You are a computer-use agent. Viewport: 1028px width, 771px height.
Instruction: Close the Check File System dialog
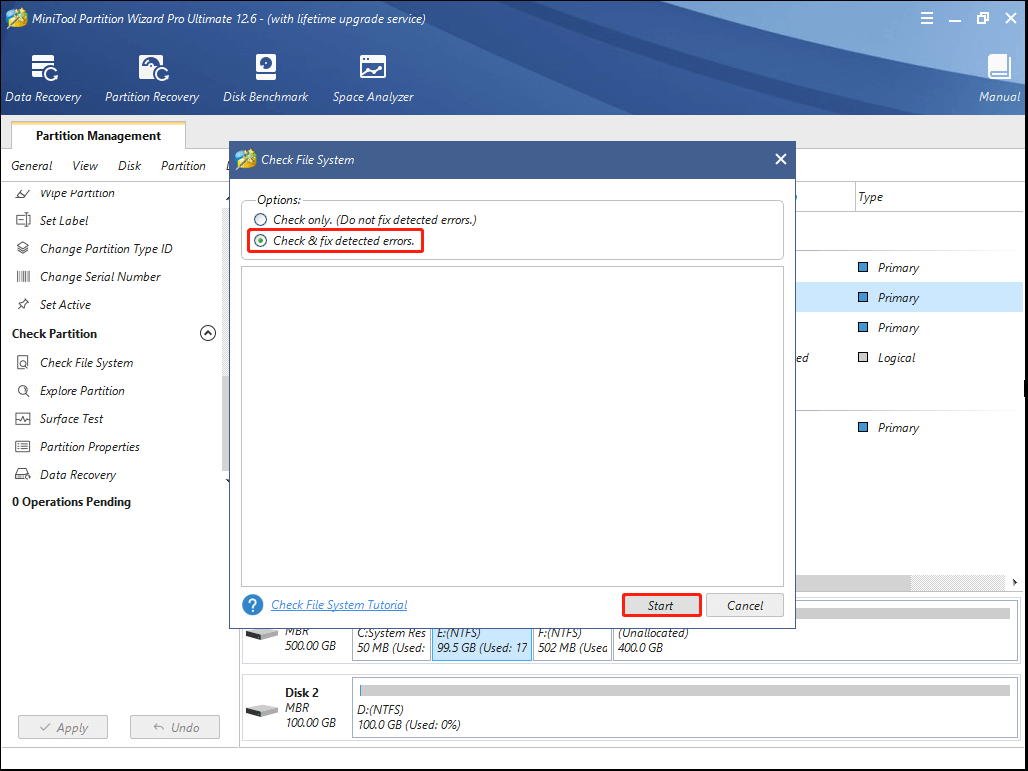(x=780, y=159)
